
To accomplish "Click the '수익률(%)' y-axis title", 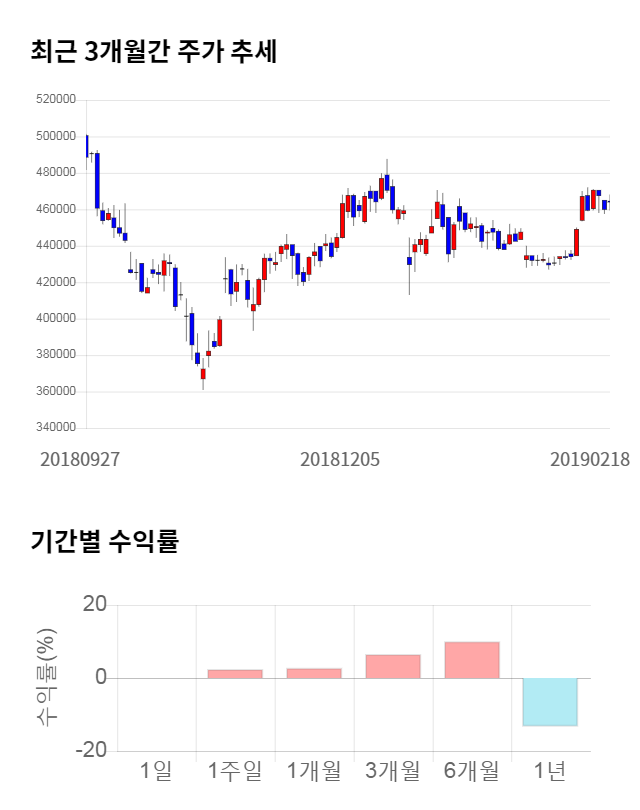I will (x=46, y=678).
